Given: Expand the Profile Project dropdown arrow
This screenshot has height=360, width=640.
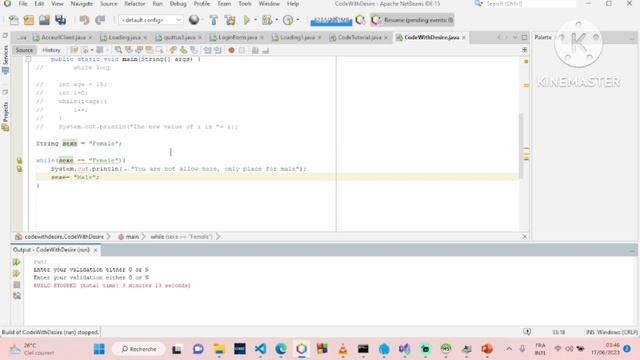Looking at the screenshot, I should 298,20.
